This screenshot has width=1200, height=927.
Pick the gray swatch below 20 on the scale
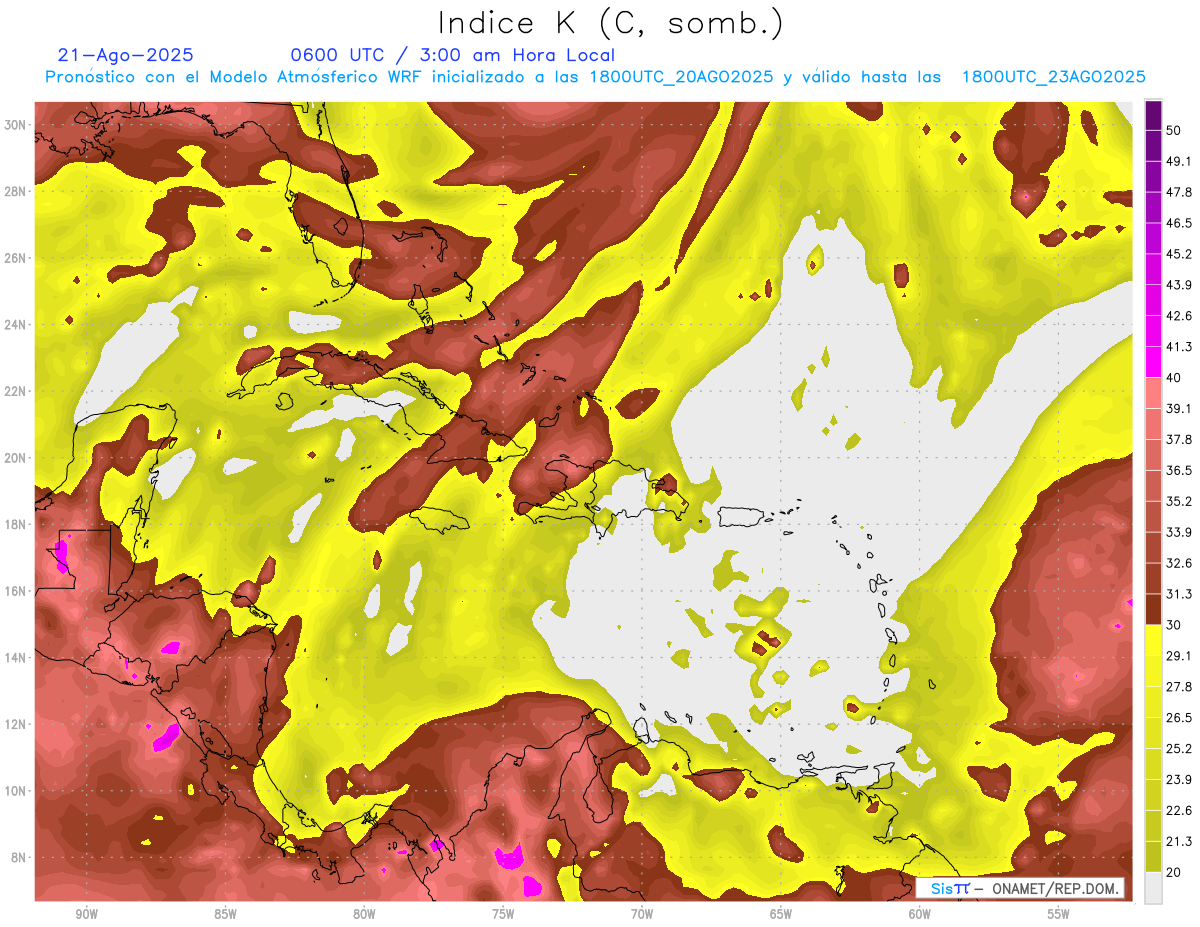(1153, 888)
